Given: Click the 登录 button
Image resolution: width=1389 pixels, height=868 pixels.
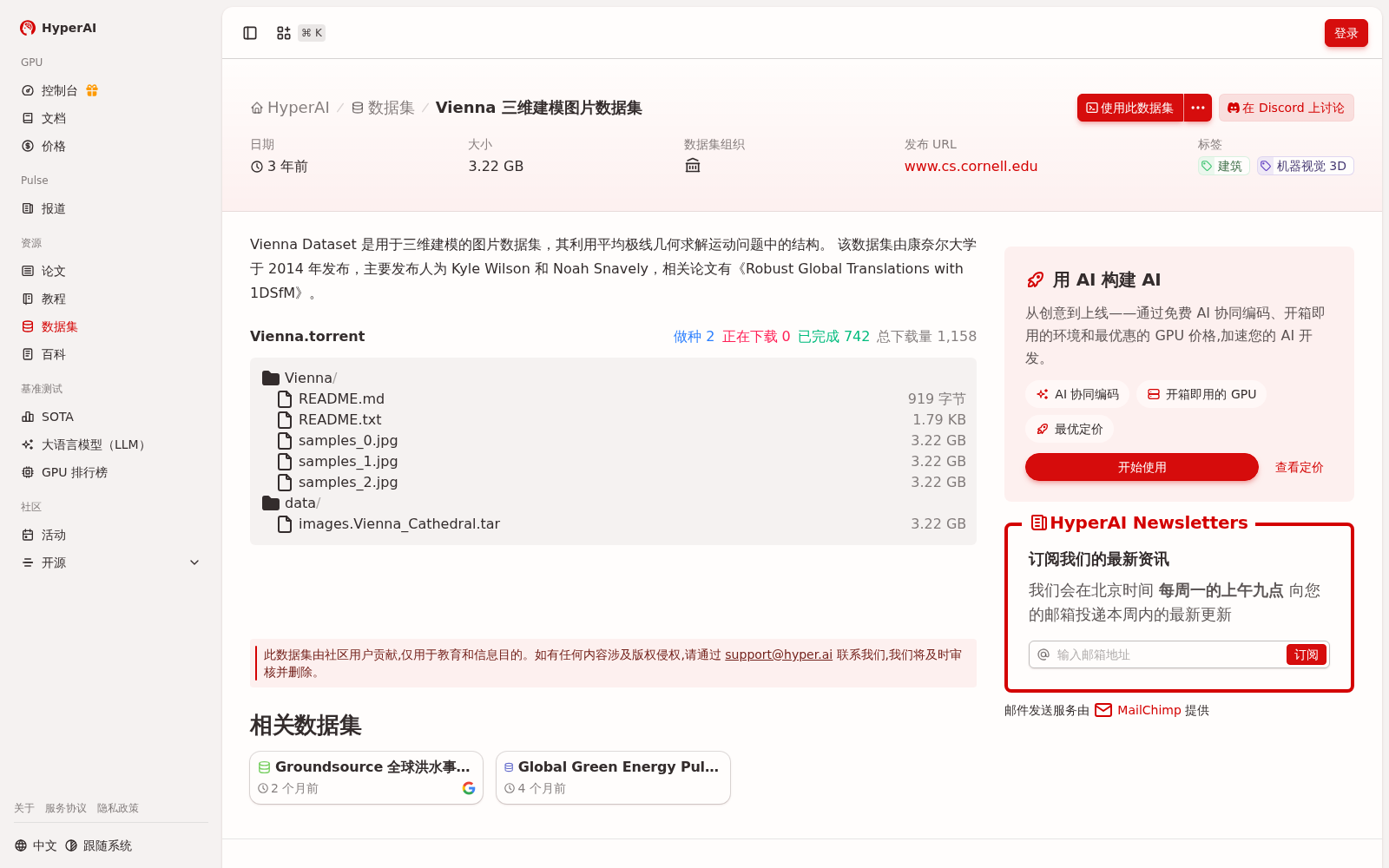Looking at the screenshot, I should coord(1346,33).
